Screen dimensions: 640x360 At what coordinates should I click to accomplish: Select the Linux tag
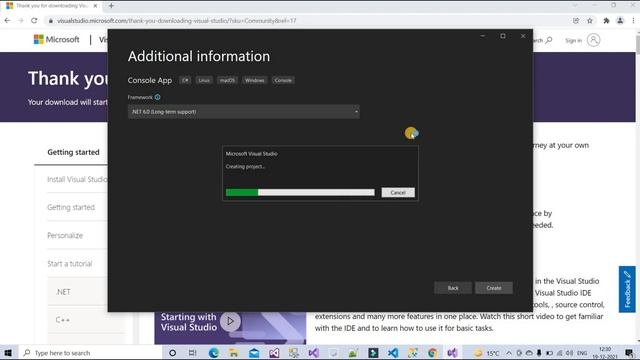(x=204, y=80)
